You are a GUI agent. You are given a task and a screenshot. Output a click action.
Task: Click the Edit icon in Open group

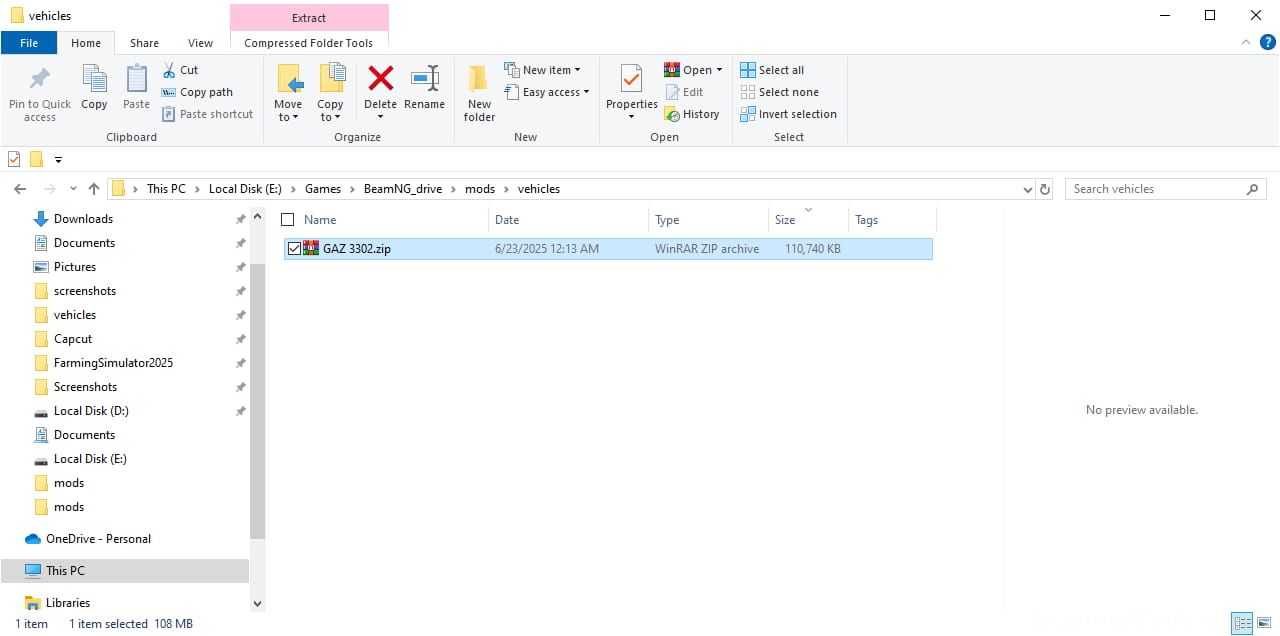pos(673,92)
